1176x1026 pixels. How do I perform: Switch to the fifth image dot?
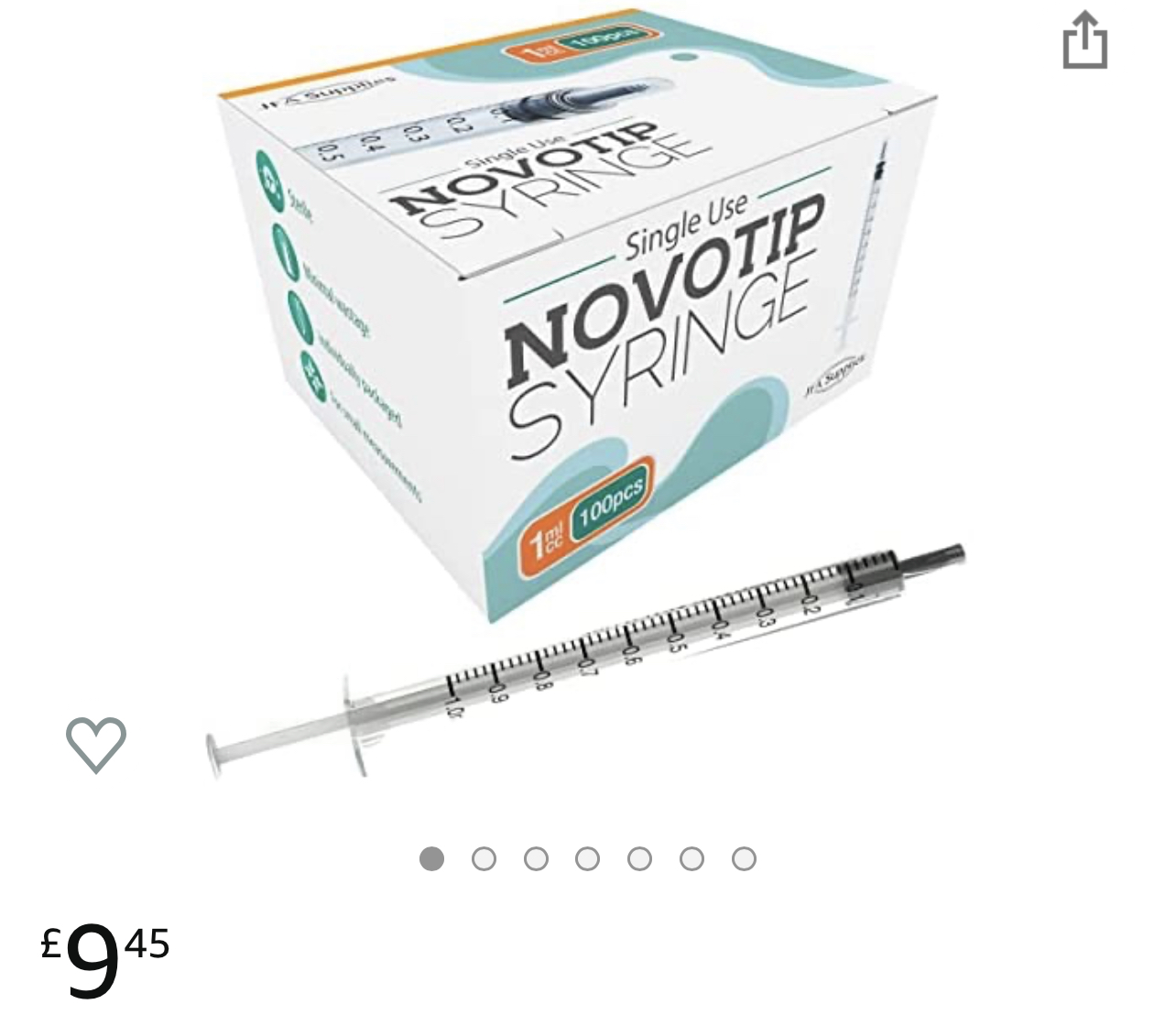640,858
